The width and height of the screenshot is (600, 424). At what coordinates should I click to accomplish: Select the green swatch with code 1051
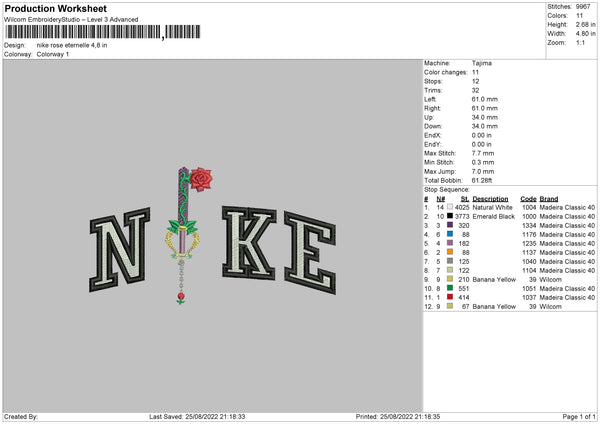(x=450, y=288)
